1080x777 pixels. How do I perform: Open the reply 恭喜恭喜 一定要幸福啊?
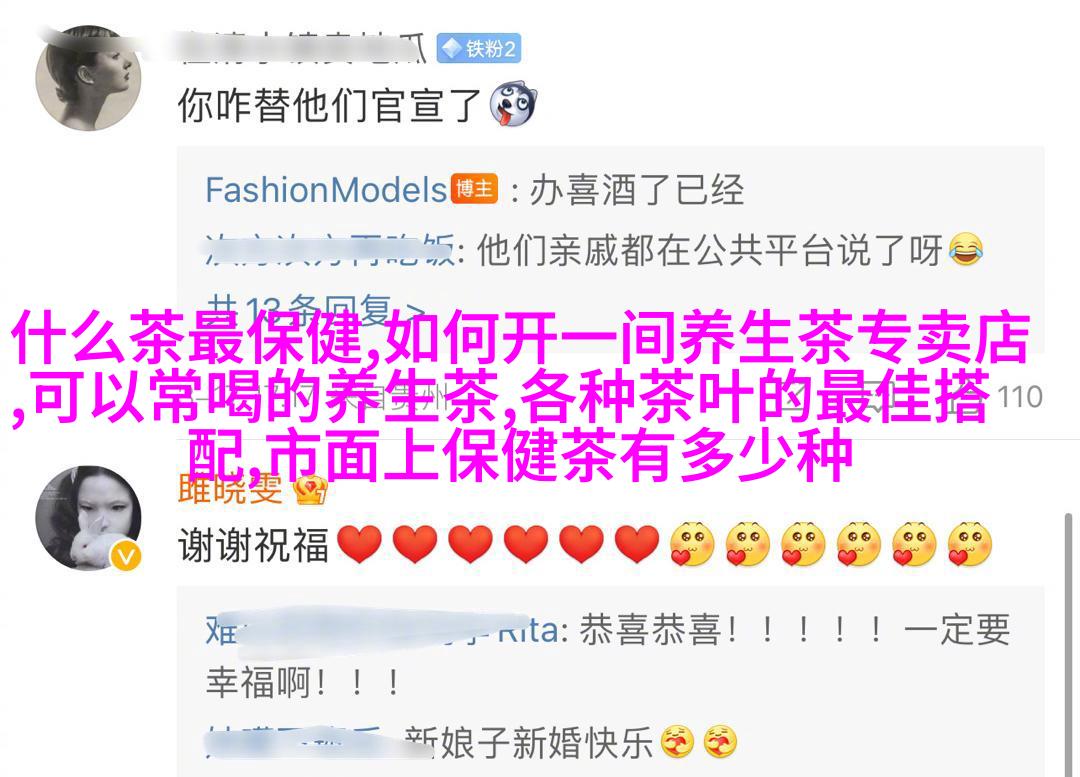608,655
